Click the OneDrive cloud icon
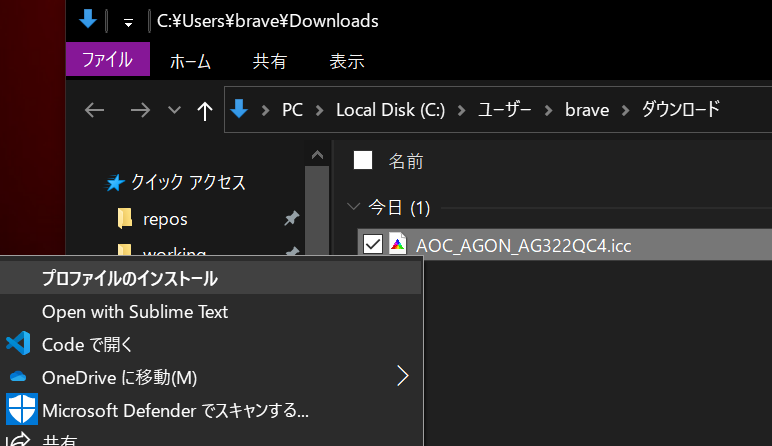Viewport: 772px width, 446px height. pos(18,377)
